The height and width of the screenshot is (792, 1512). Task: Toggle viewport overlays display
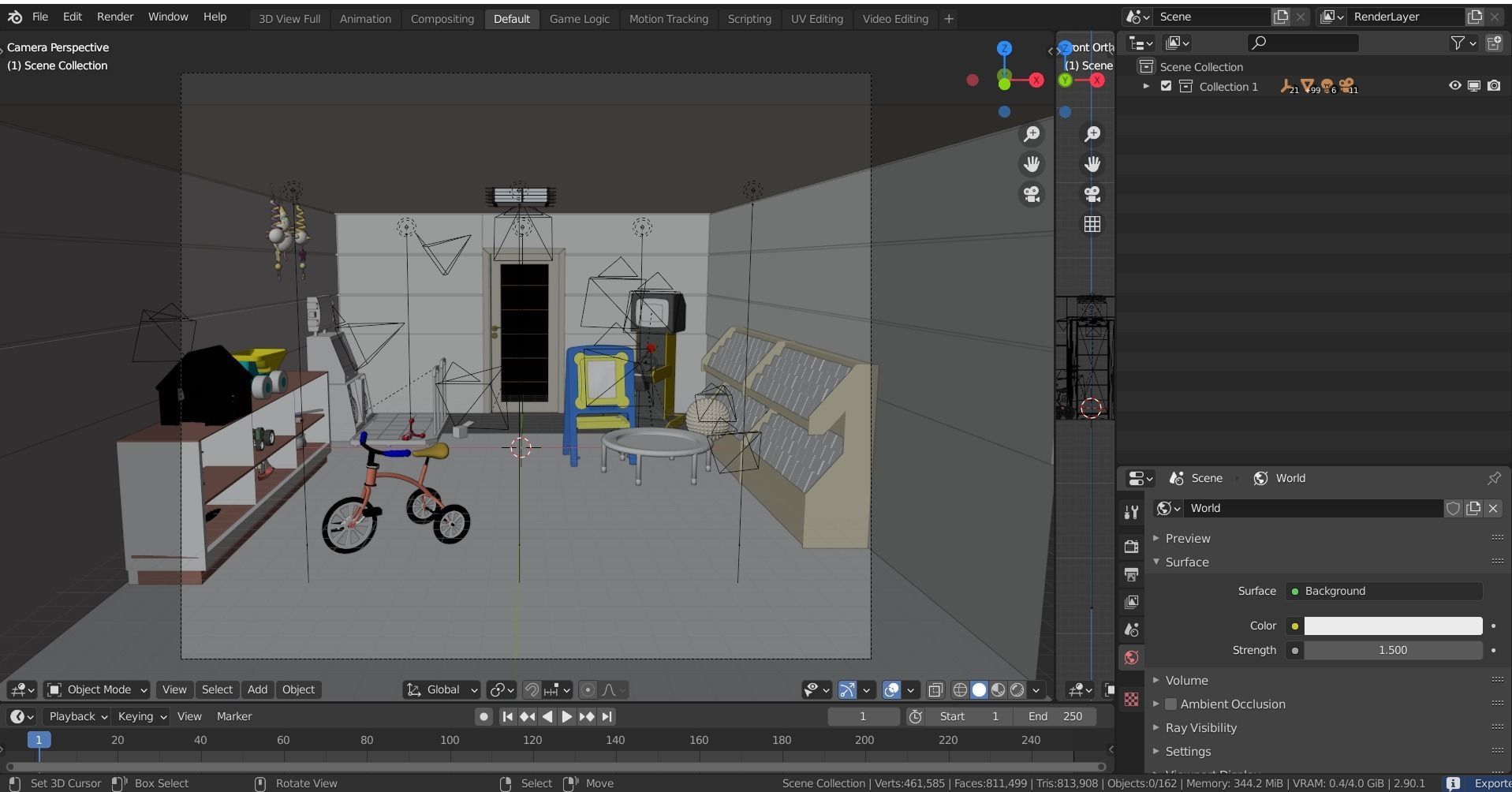tap(891, 689)
